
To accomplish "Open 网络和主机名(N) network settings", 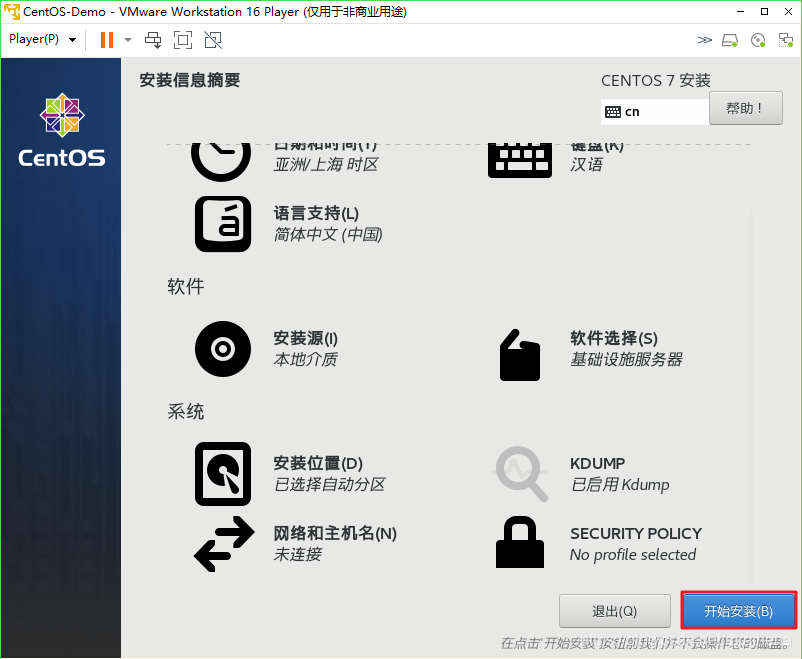I will [335, 534].
